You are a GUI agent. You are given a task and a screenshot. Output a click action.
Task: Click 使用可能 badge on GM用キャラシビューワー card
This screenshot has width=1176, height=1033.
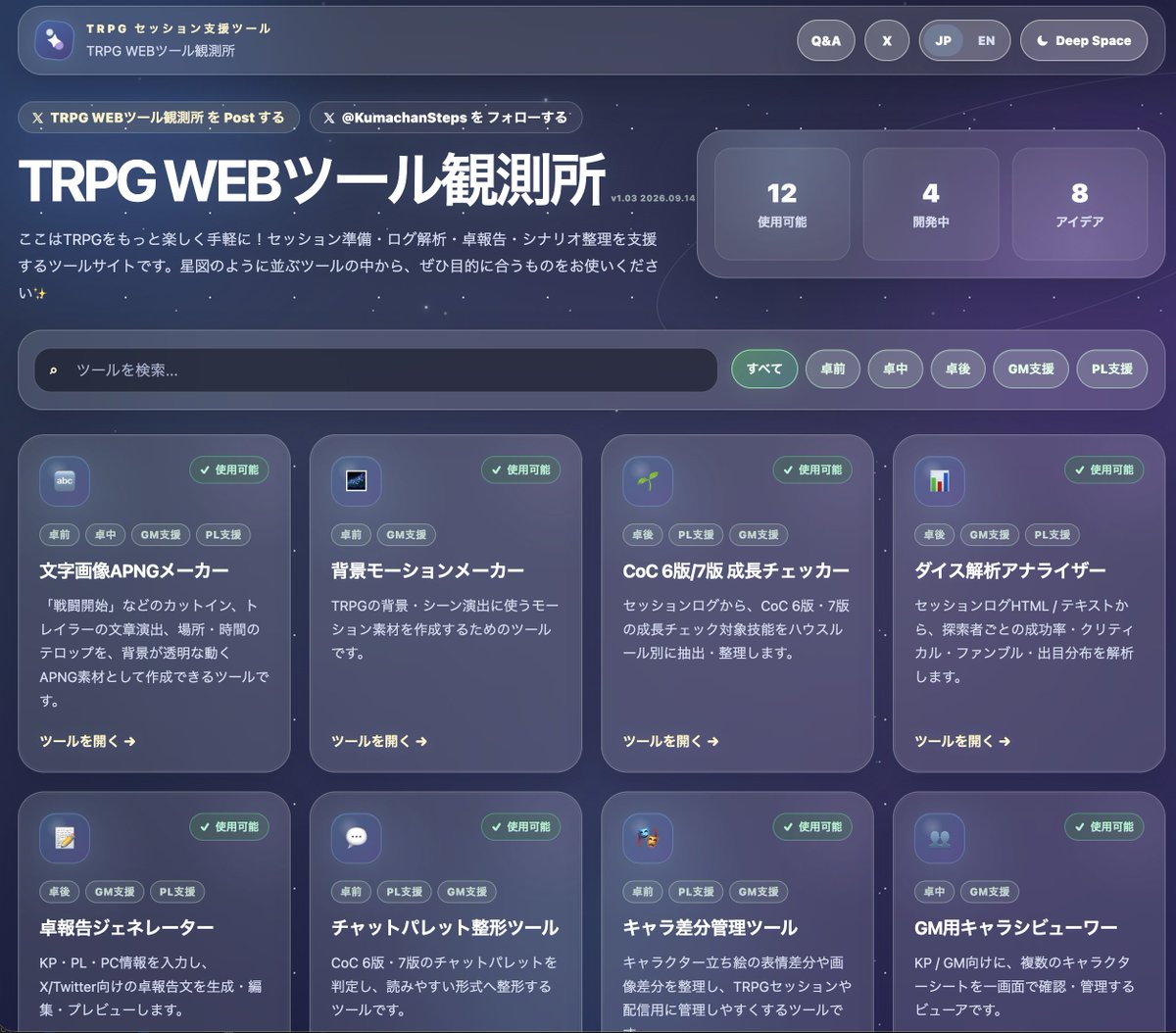click(1103, 827)
